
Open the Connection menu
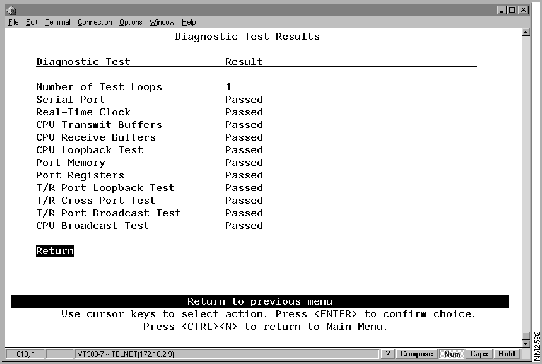pos(95,22)
